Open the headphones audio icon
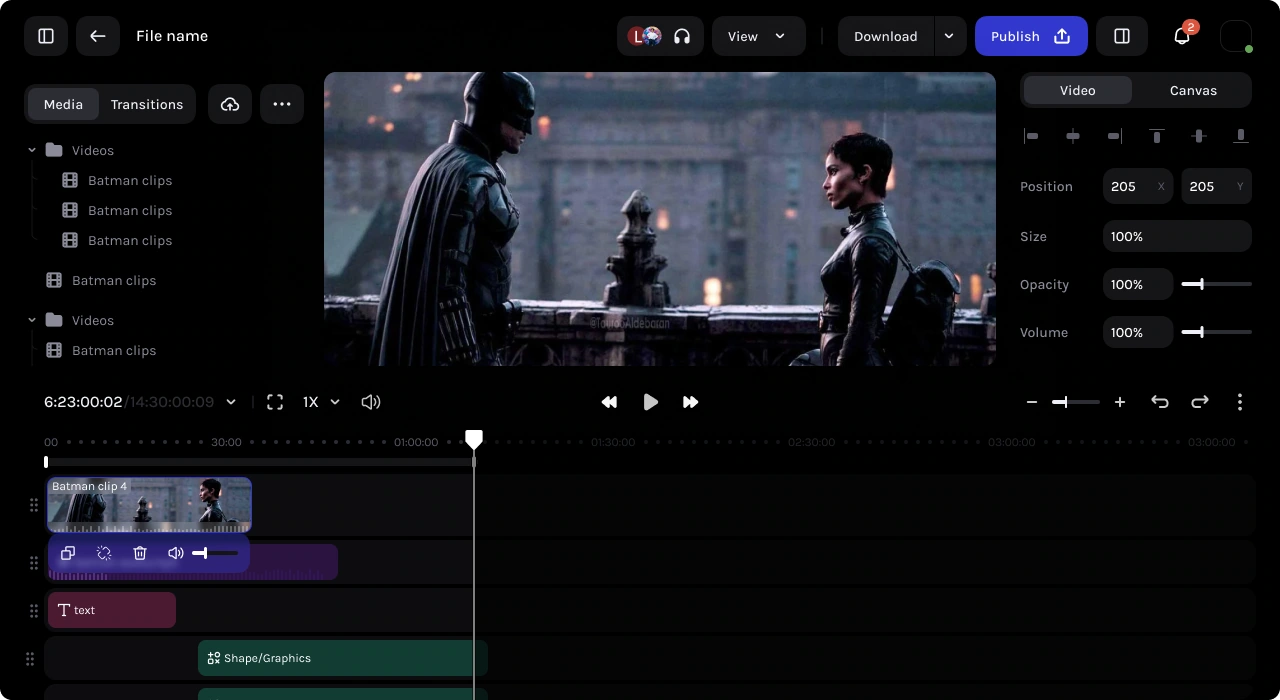Viewport: 1280px width, 700px height. point(682,36)
